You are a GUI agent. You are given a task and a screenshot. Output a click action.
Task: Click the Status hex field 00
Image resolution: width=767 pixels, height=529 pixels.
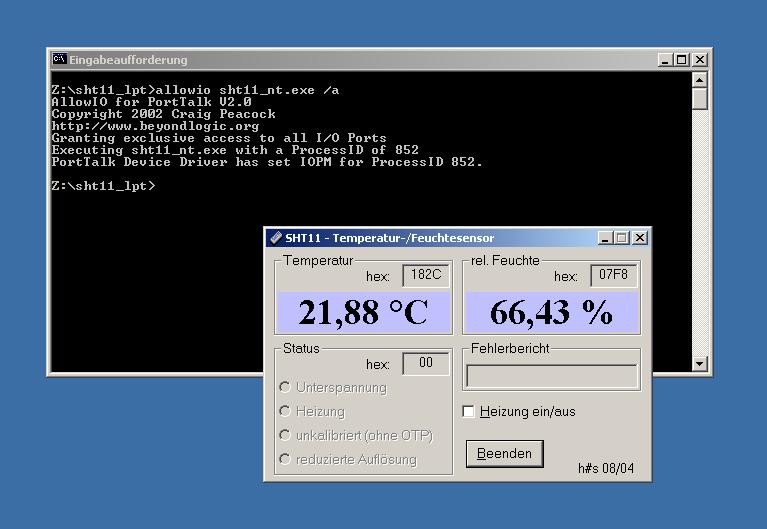(426, 363)
